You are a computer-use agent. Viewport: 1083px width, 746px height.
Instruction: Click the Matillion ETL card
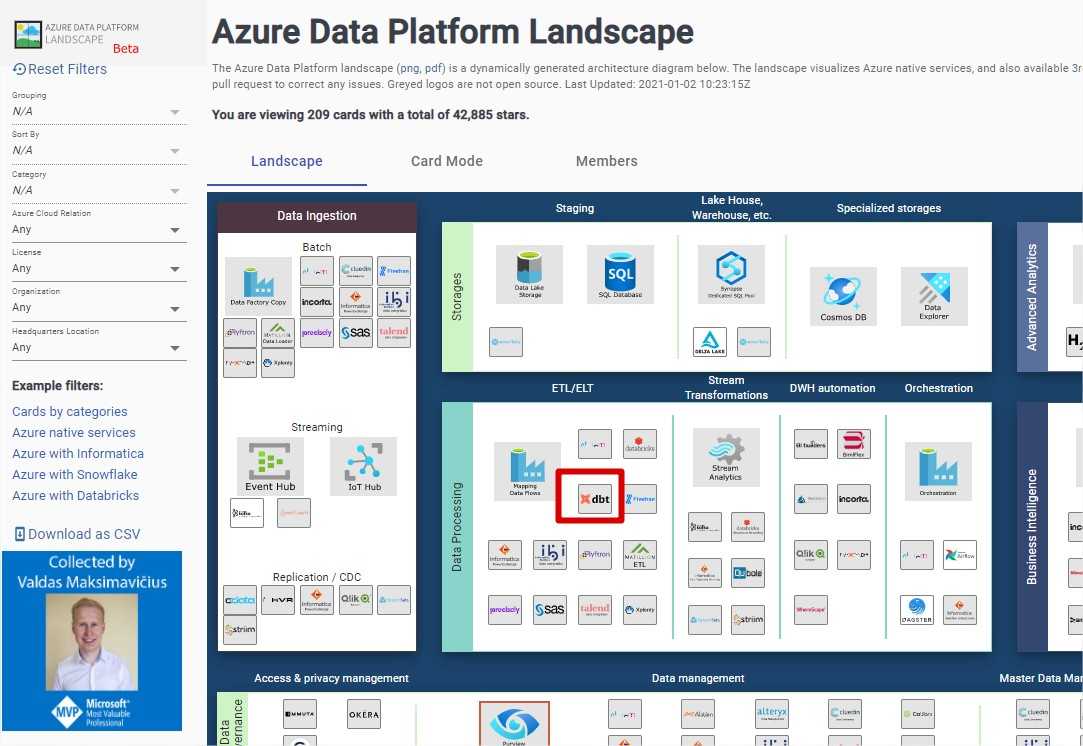click(x=640, y=555)
